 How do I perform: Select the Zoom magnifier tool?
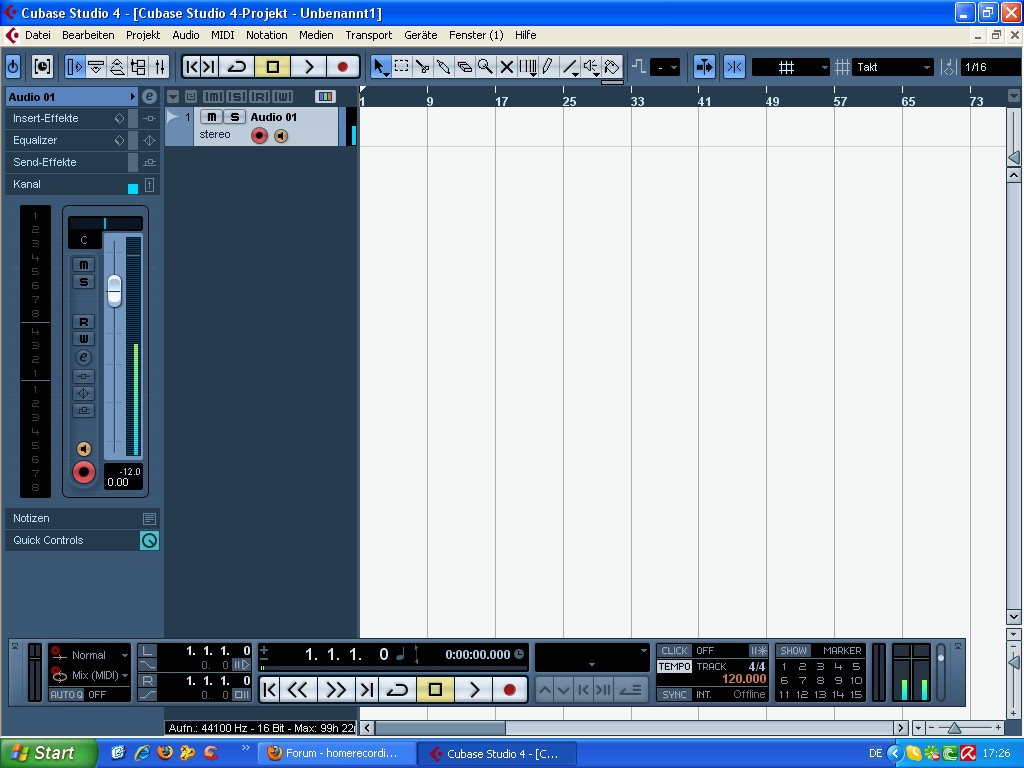click(x=485, y=67)
